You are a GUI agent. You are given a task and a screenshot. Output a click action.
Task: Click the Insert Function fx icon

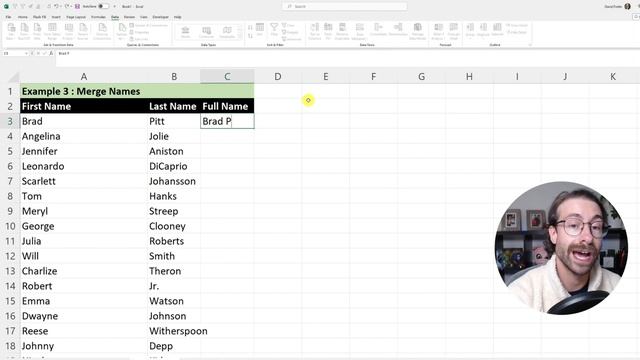point(51,53)
